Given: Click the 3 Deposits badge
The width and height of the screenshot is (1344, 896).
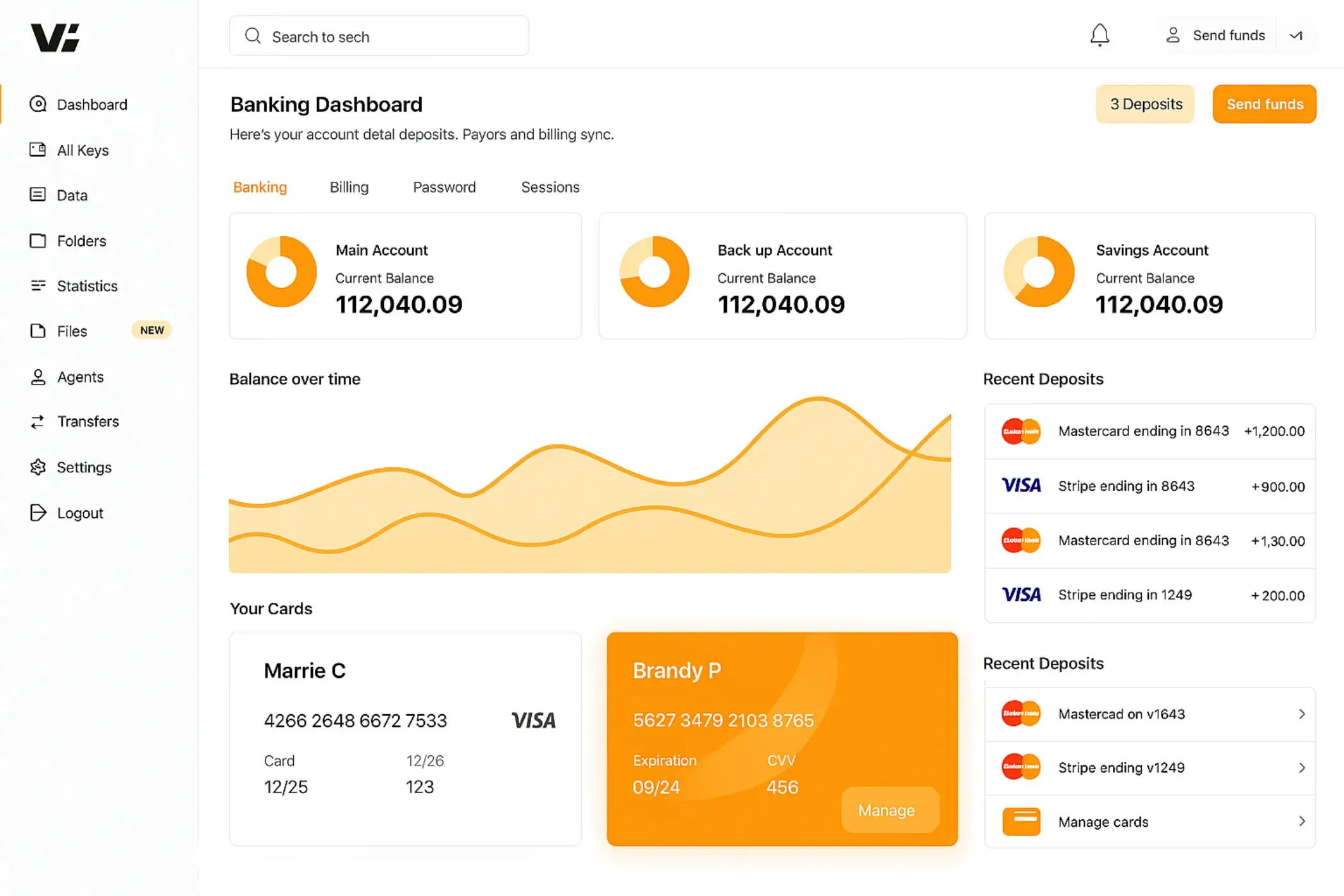Looking at the screenshot, I should [1145, 104].
